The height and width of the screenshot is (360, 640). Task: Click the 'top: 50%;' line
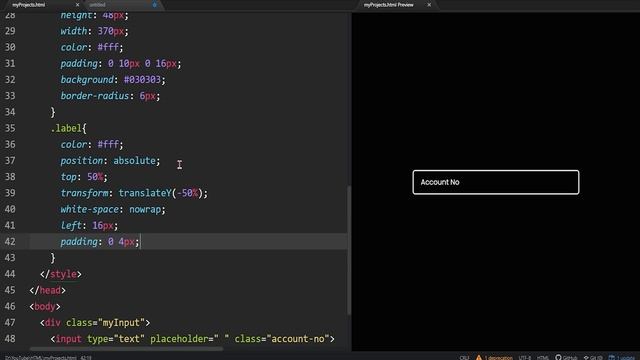tap(84, 177)
